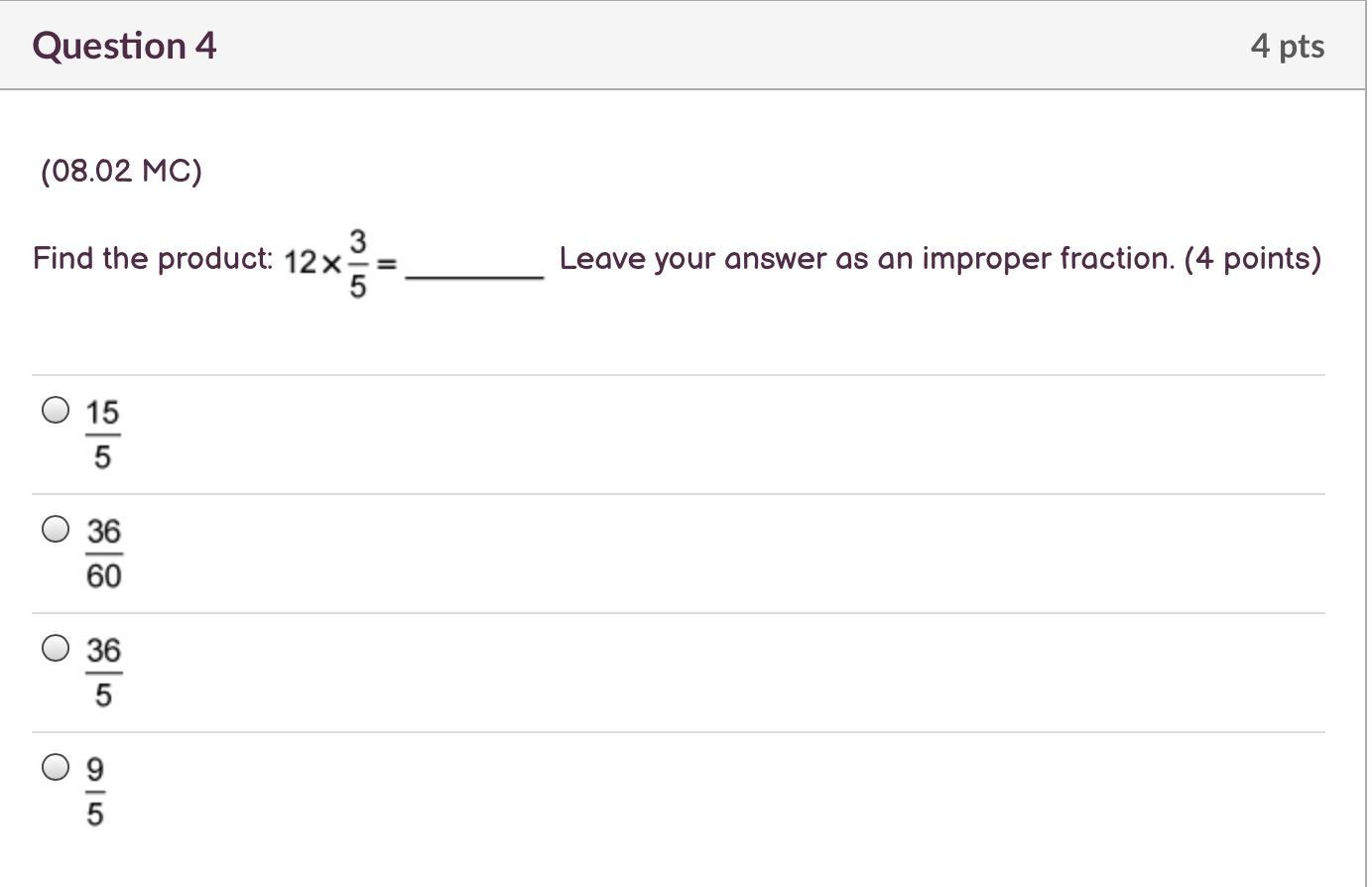The height and width of the screenshot is (887, 1372).
Task: Mark the 36/5 option radio button
Action: coord(57,648)
